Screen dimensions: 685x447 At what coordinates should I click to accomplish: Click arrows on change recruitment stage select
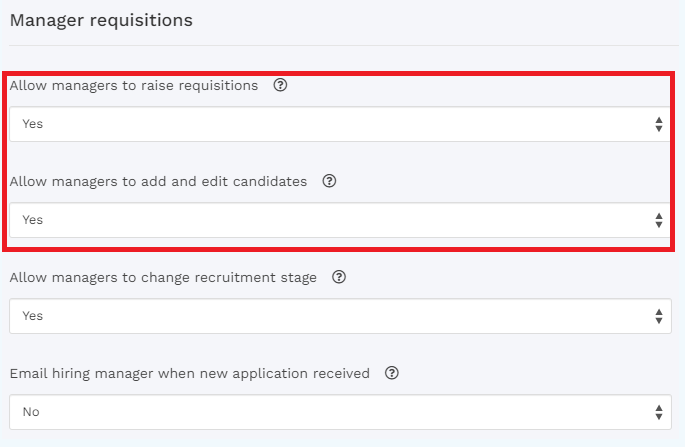658,316
